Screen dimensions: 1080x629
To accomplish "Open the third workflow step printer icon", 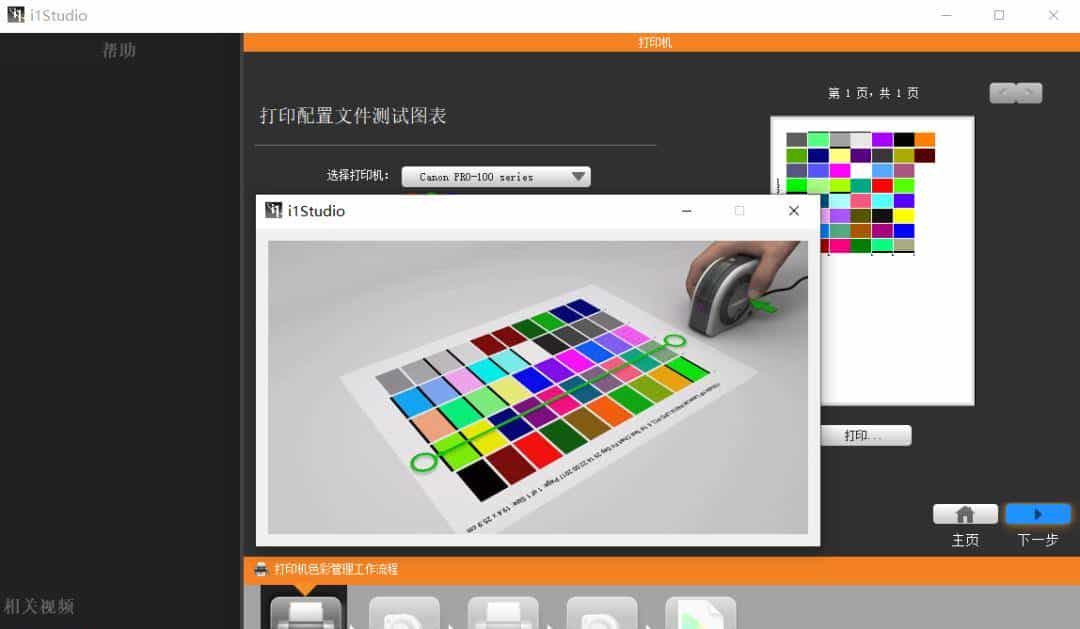I will click(503, 613).
